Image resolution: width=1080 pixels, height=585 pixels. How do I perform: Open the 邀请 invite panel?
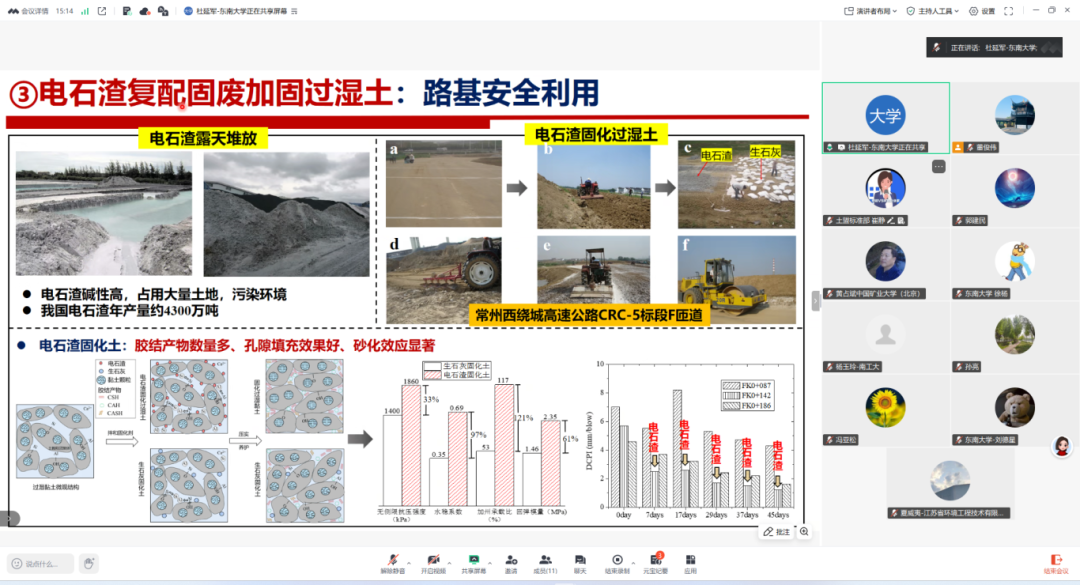510,564
